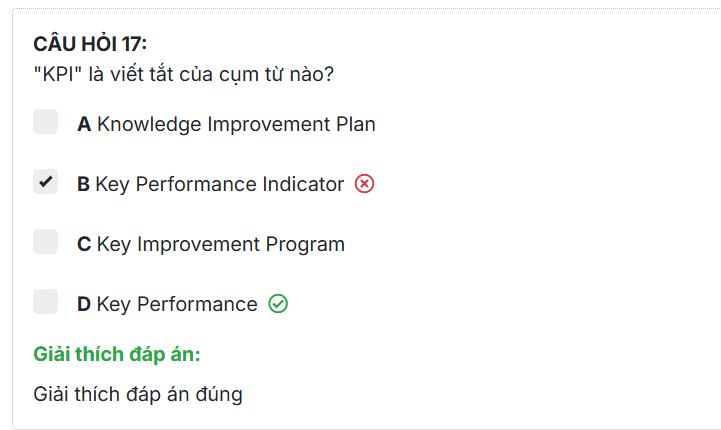The image size is (721, 430).
Task: Click the green correct-answer check icon
Action: (278, 304)
